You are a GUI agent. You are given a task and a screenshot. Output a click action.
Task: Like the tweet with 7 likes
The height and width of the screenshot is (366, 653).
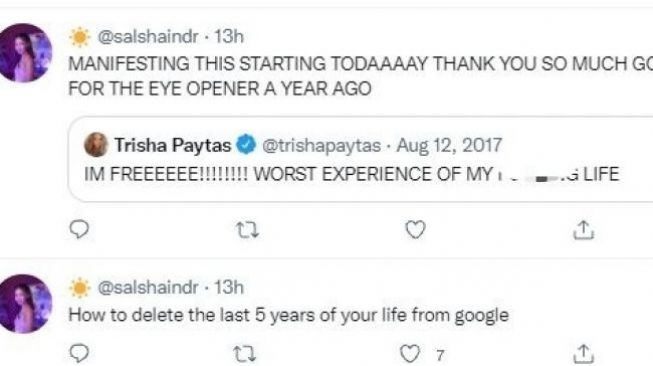[410, 354]
